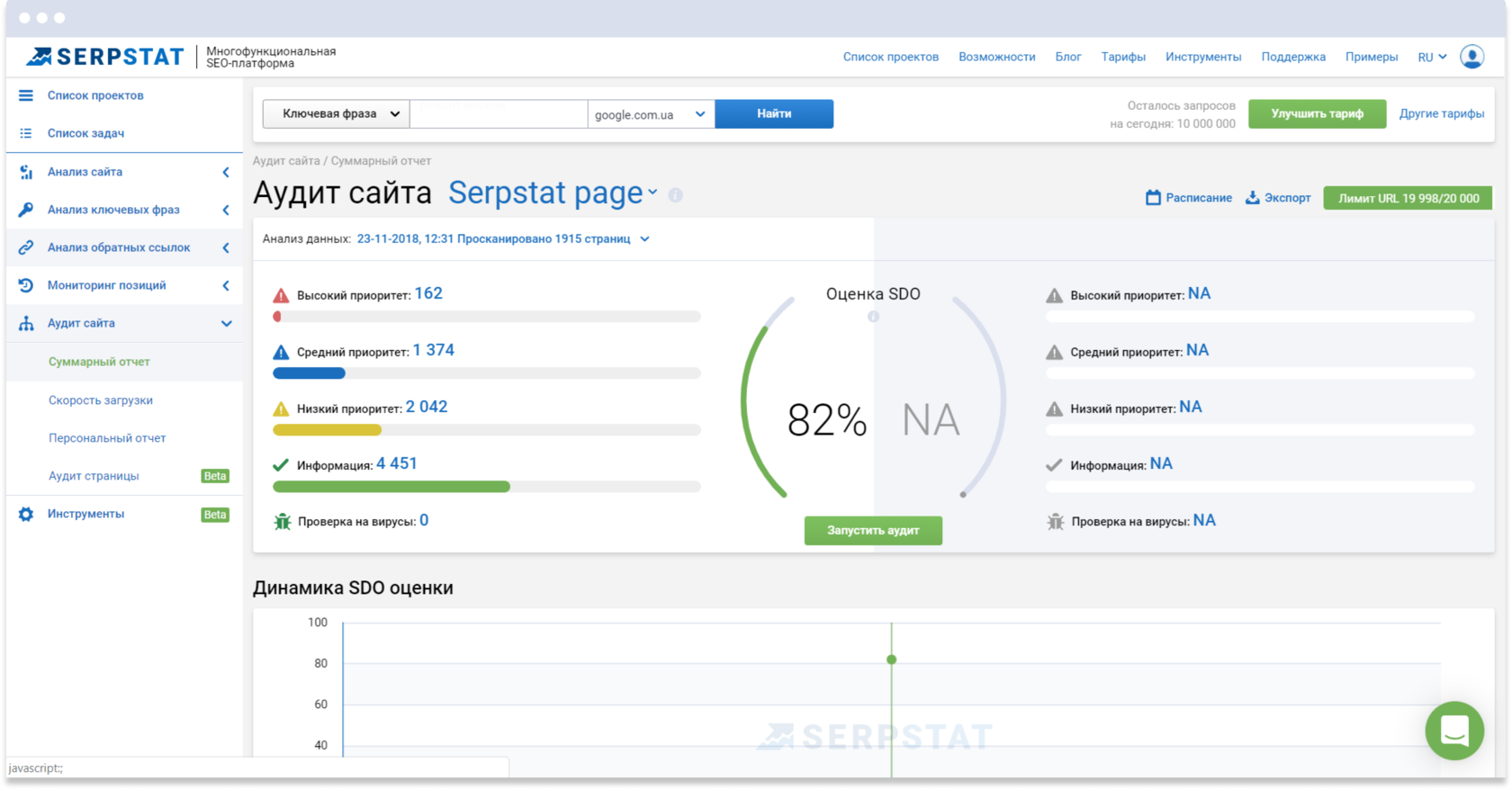Click the key icon for Анализ ключевых фраз
Image resolution: width=1512 pixels, height=790 pixels.
pyautogui.click(x=26, y=210)
